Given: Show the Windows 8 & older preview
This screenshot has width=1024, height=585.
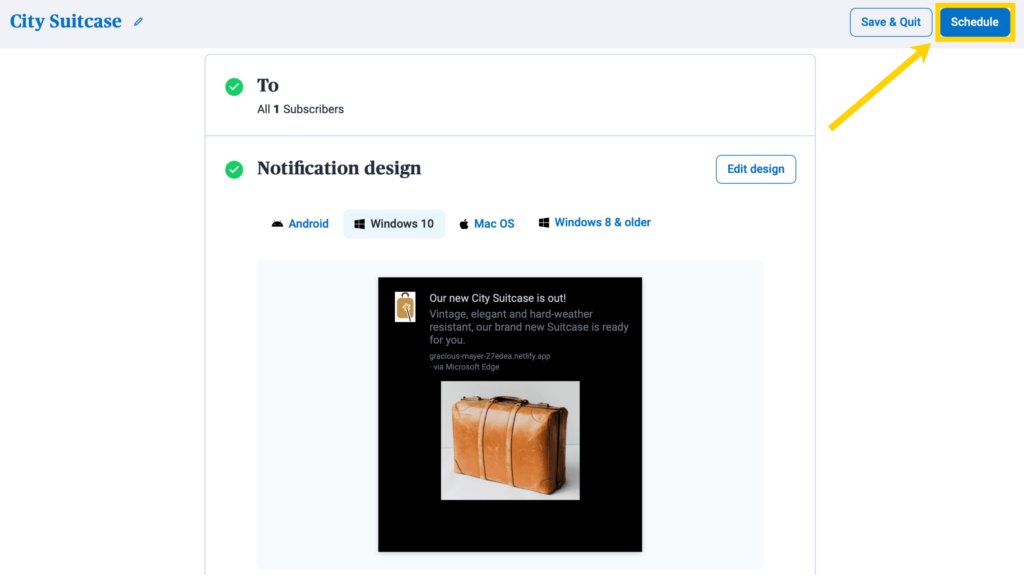Looking at the screenshot, I should point(594,223).
